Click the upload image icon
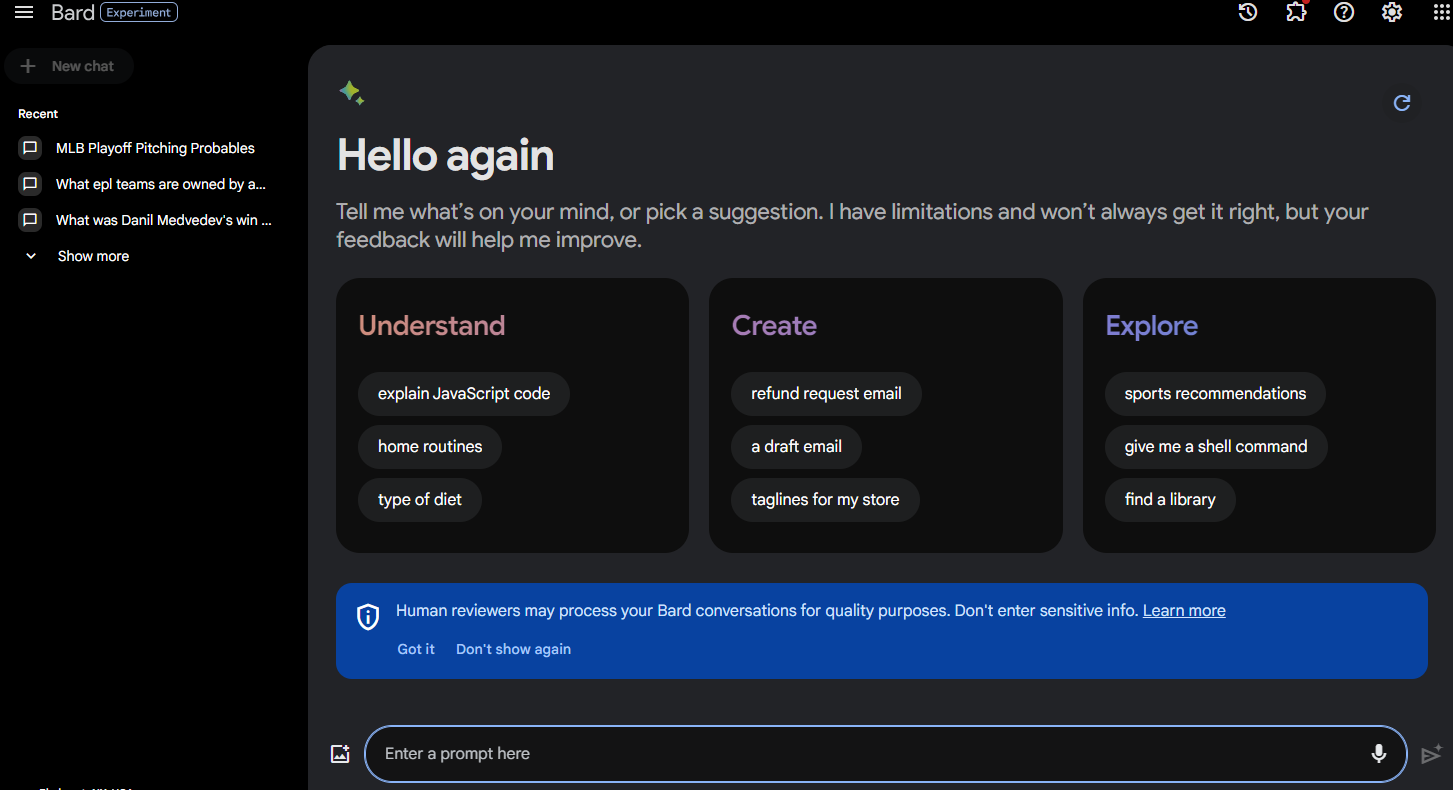1453x790 pixels. 340,754
